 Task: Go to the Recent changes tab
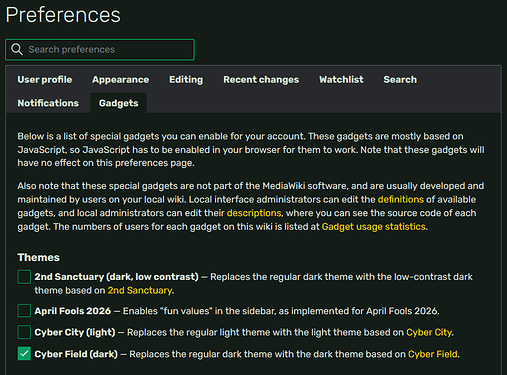(x=261, y=80)
